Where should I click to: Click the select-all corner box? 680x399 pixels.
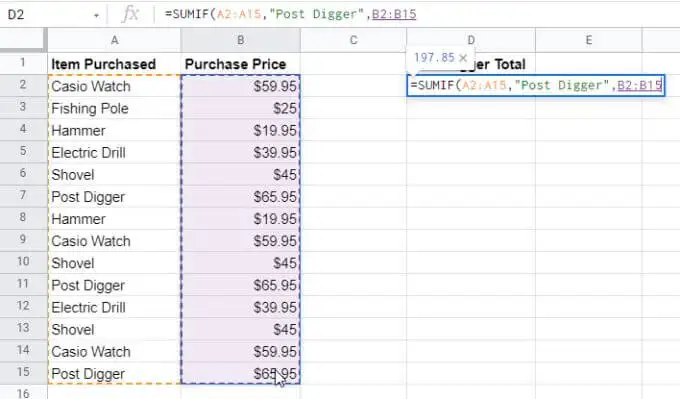tap(22, 40)
